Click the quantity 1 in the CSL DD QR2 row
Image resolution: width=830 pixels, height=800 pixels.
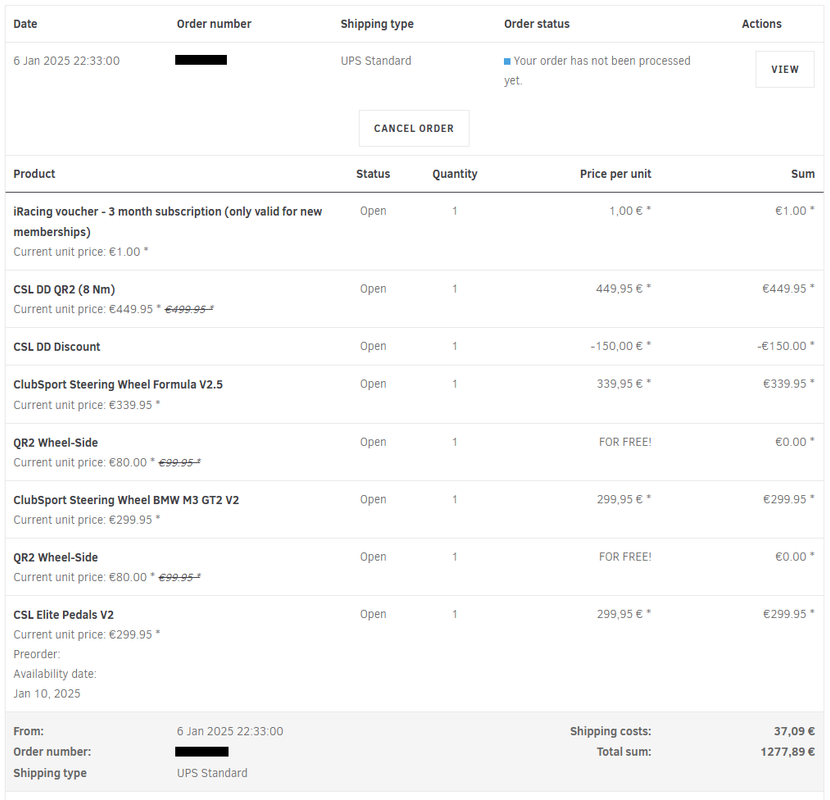click(x=455, y=289)
